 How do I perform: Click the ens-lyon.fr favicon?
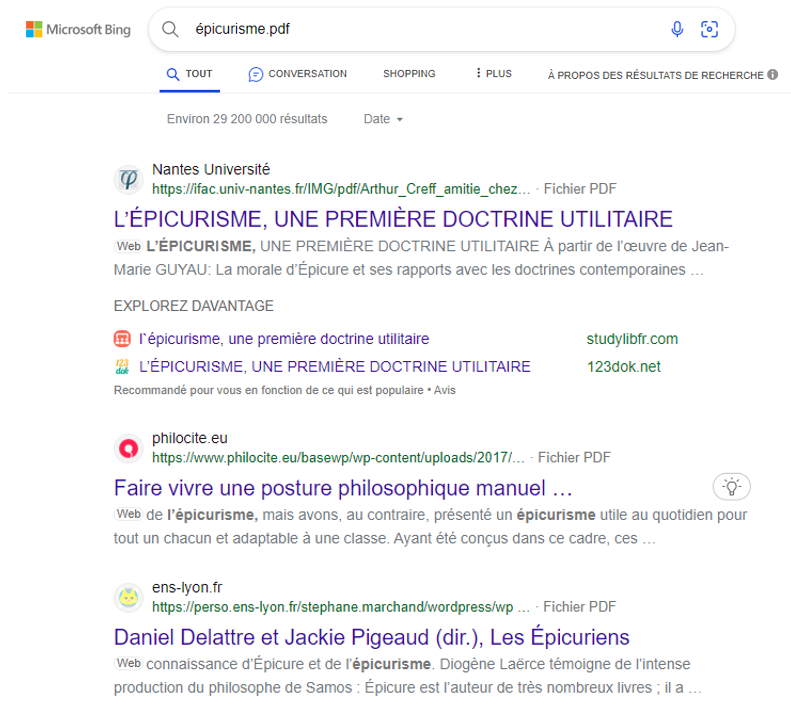[129, 597]
